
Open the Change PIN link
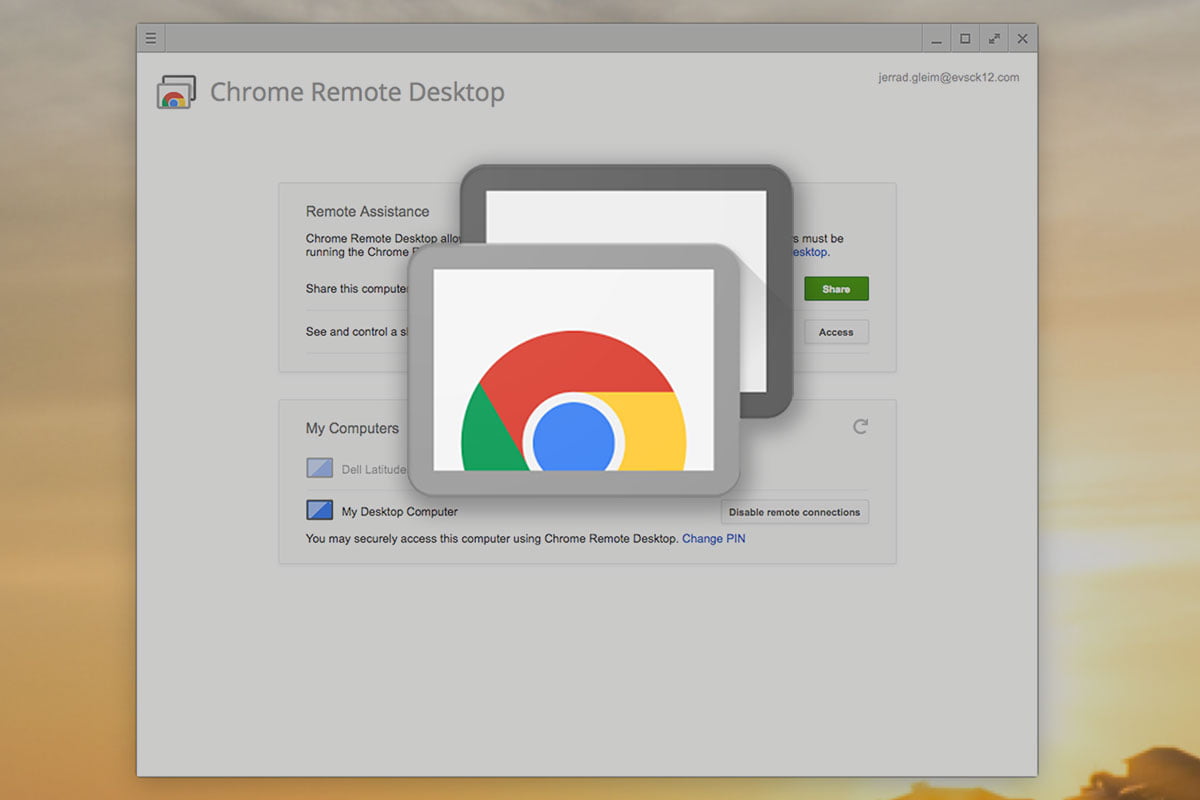tap(713, 539)
